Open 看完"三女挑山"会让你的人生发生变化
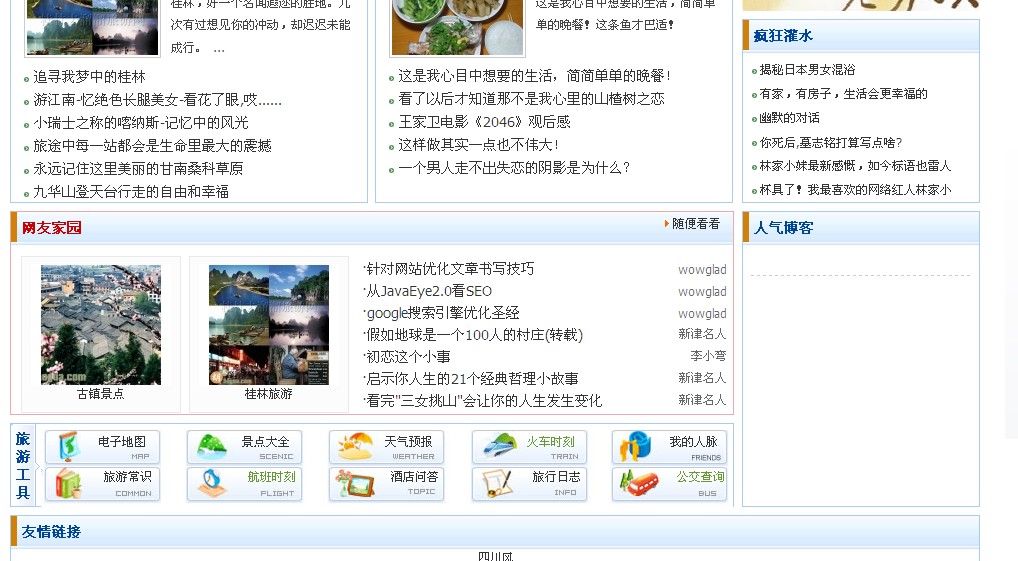1018x561 pixels. click(x=484, y=401)
